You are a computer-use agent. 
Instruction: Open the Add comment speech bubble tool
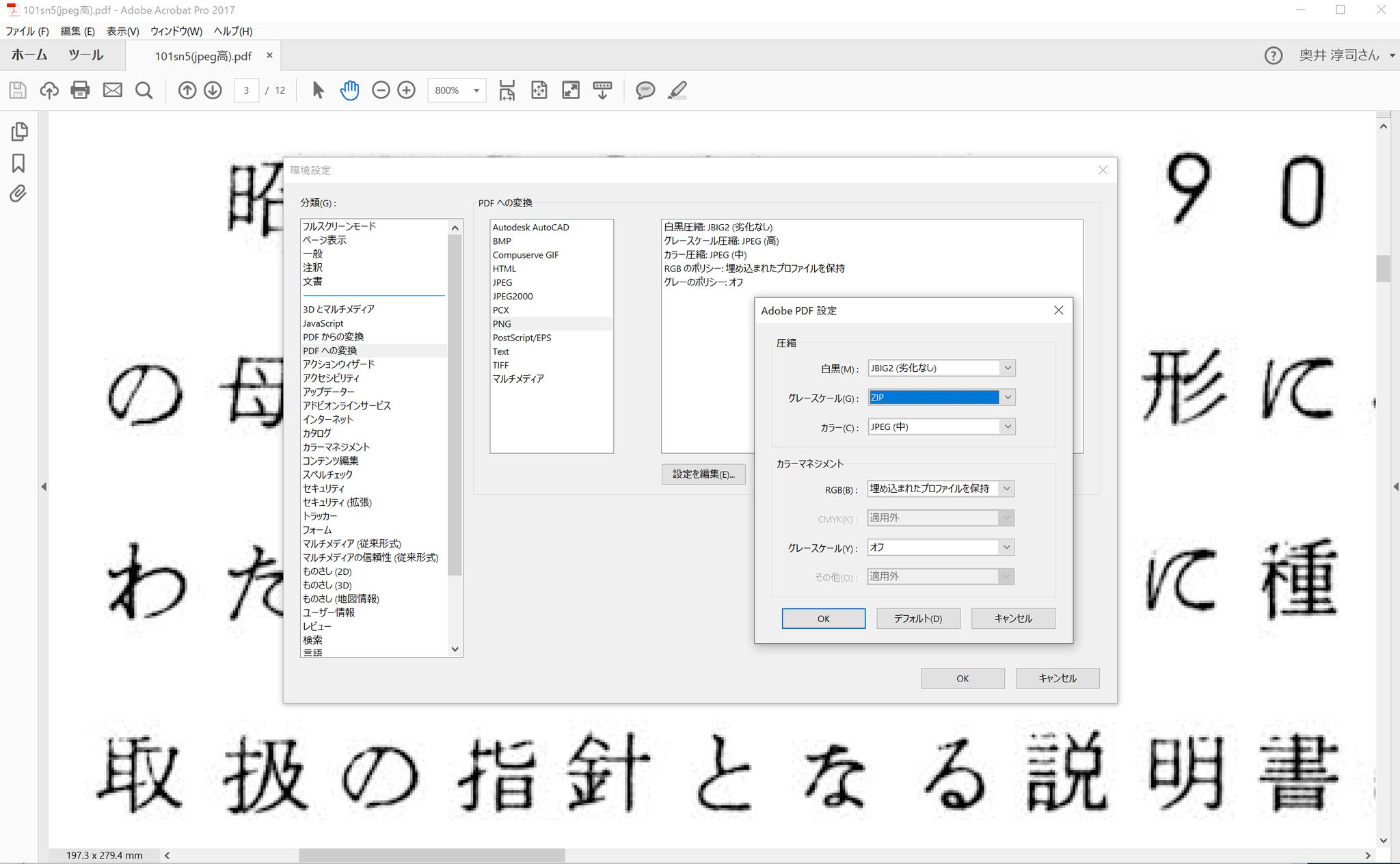645,90
